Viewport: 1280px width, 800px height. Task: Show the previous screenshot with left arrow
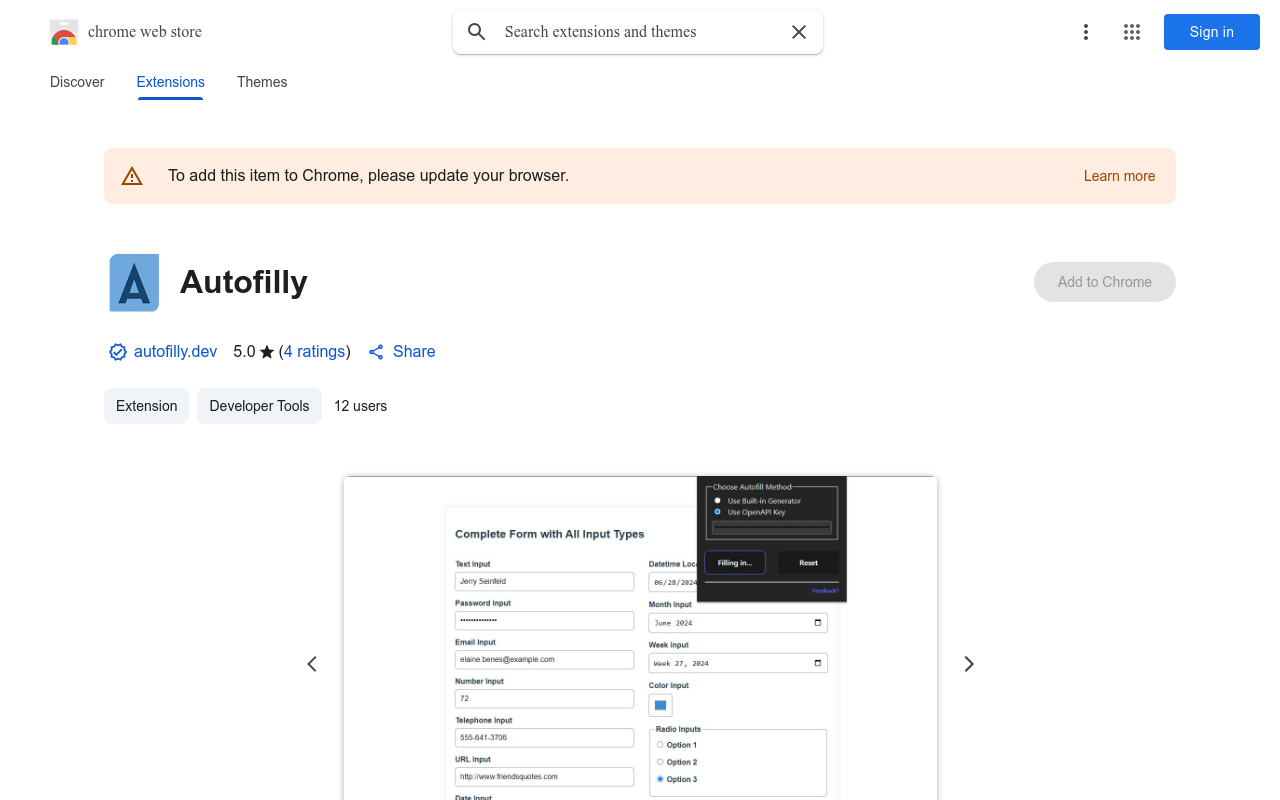pos(312,664)
